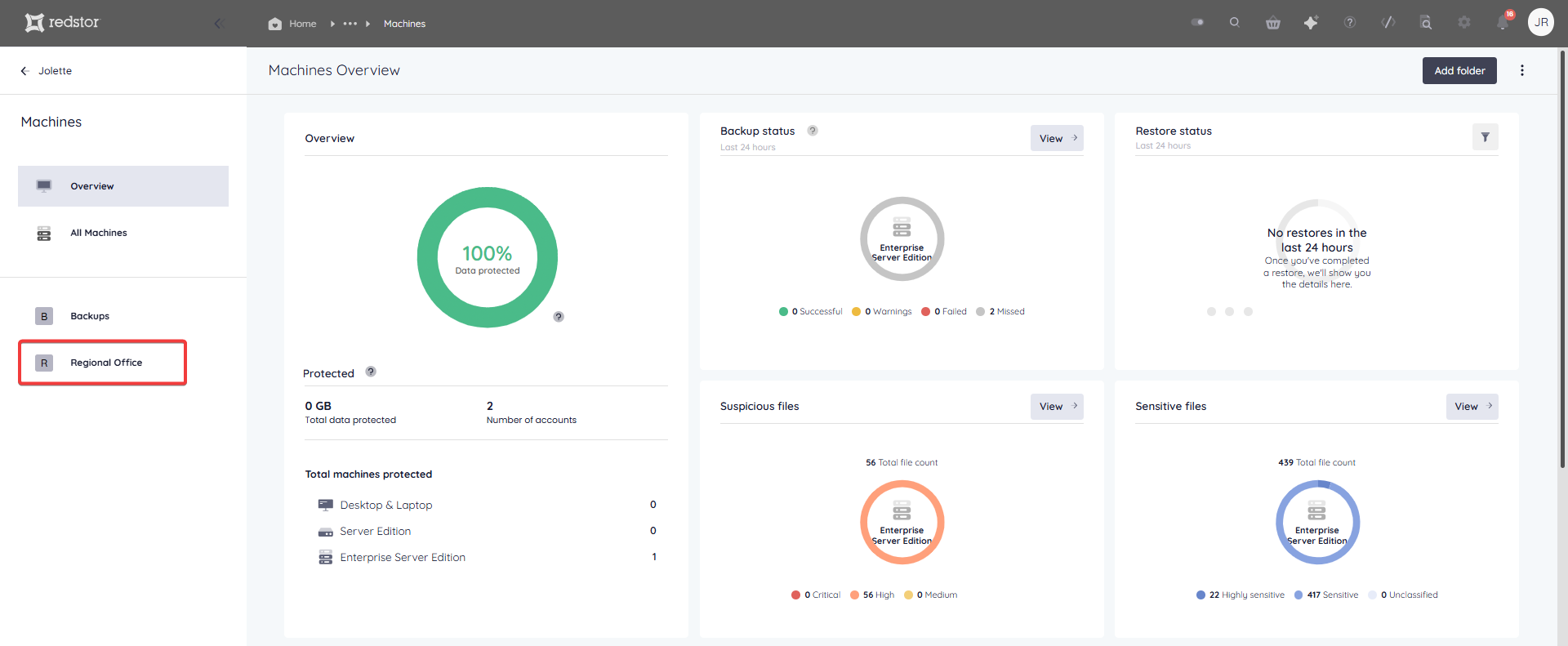
Task: Open the settings gear in top bar
Action: 1464,23
